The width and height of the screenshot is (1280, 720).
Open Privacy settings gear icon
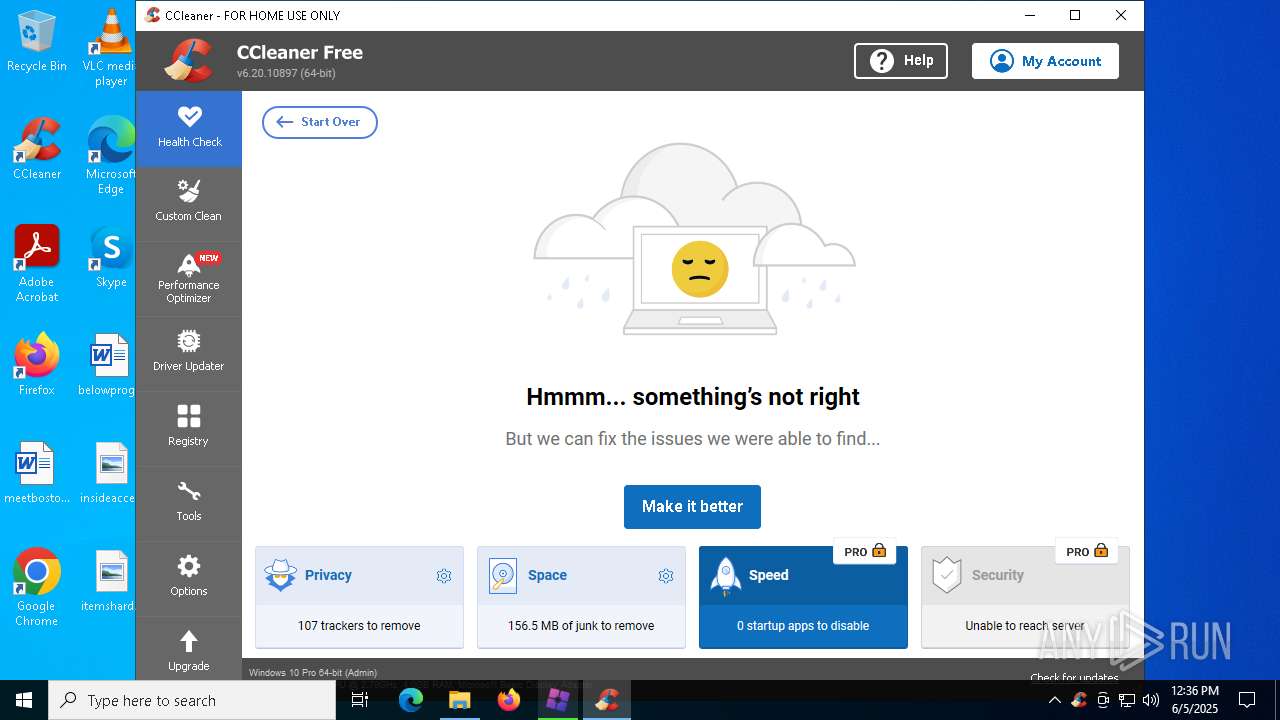pyautogui.click(x=444, y=576)
